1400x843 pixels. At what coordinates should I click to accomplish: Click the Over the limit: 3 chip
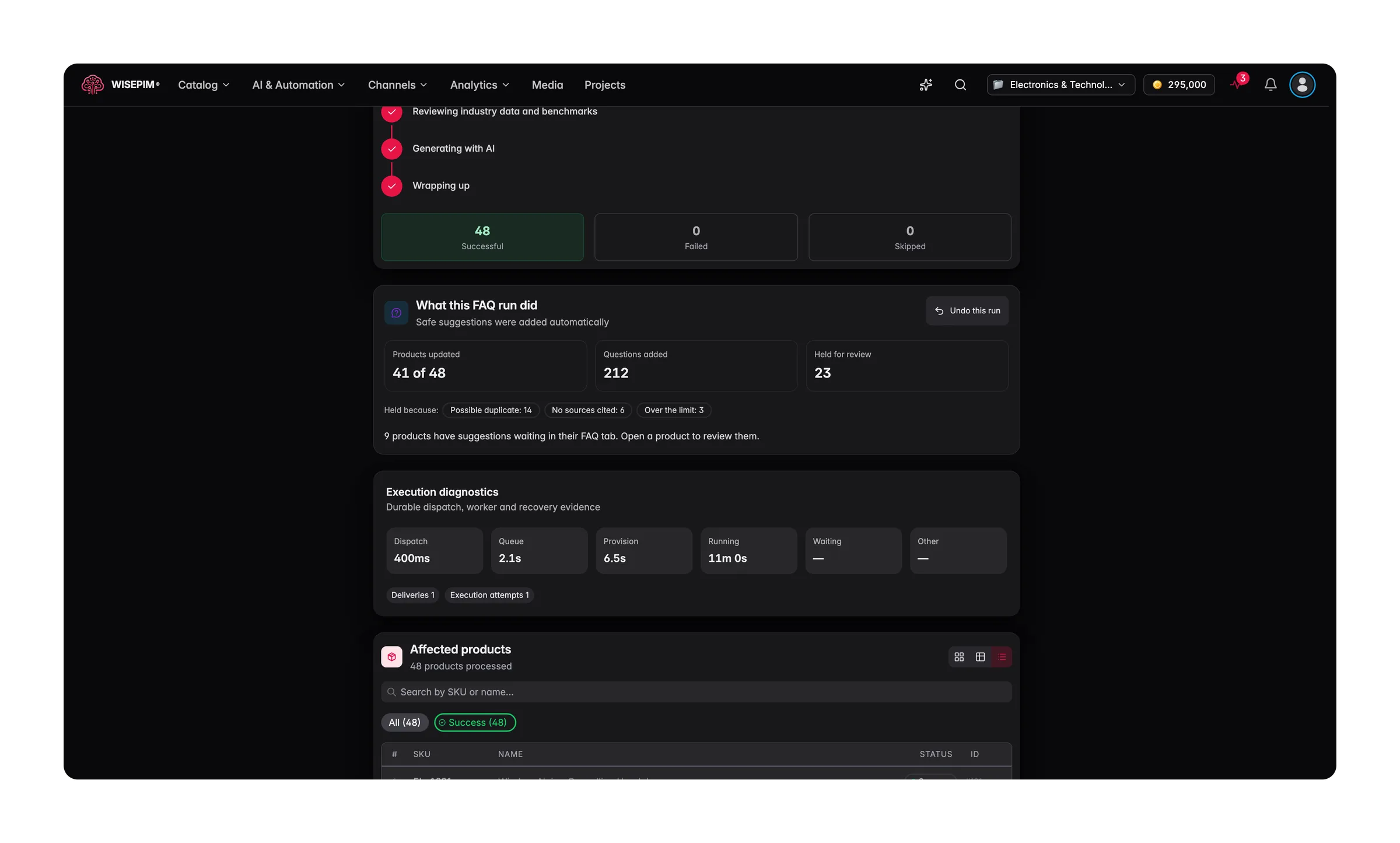(x=674, y=410)
